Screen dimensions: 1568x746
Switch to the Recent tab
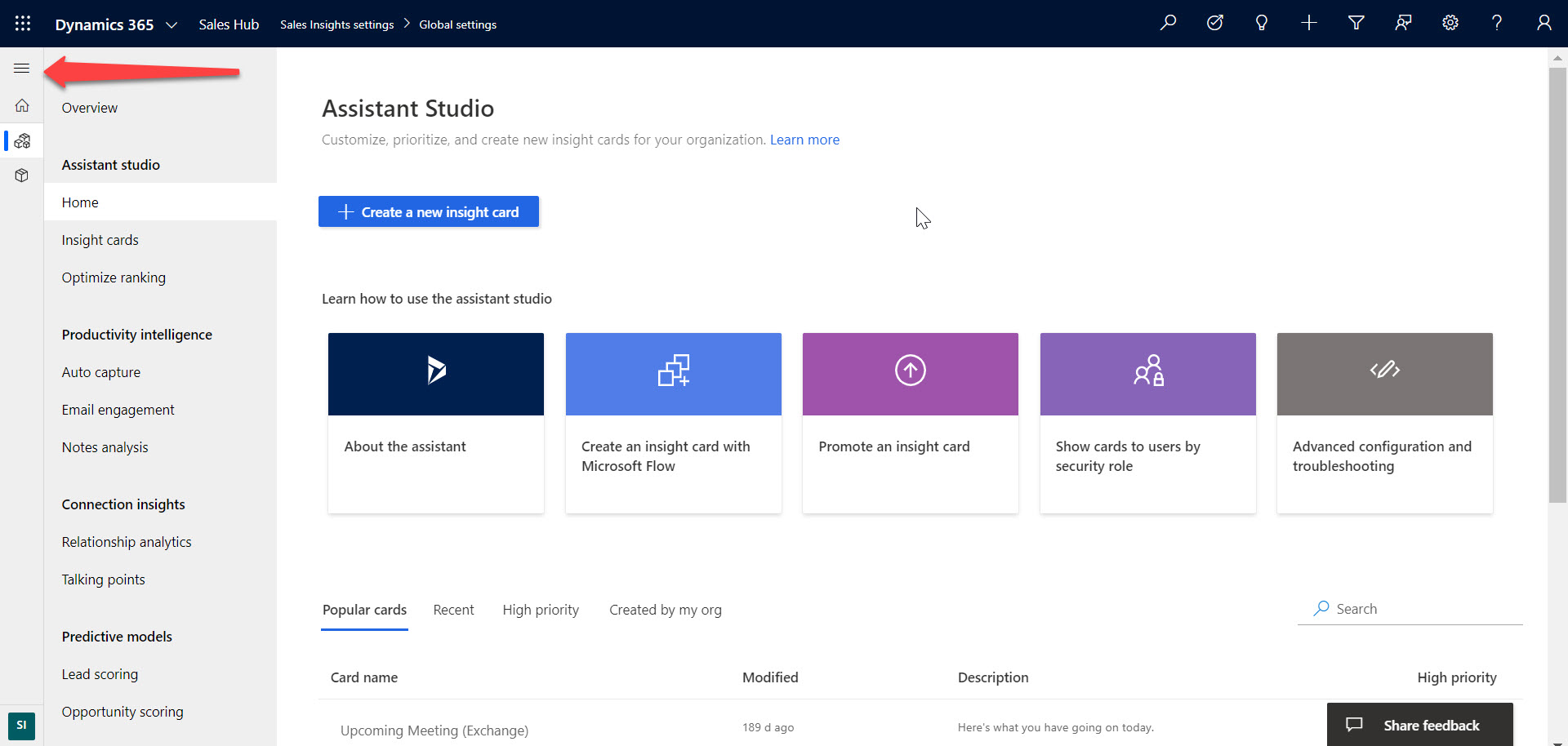coord(453,610)
